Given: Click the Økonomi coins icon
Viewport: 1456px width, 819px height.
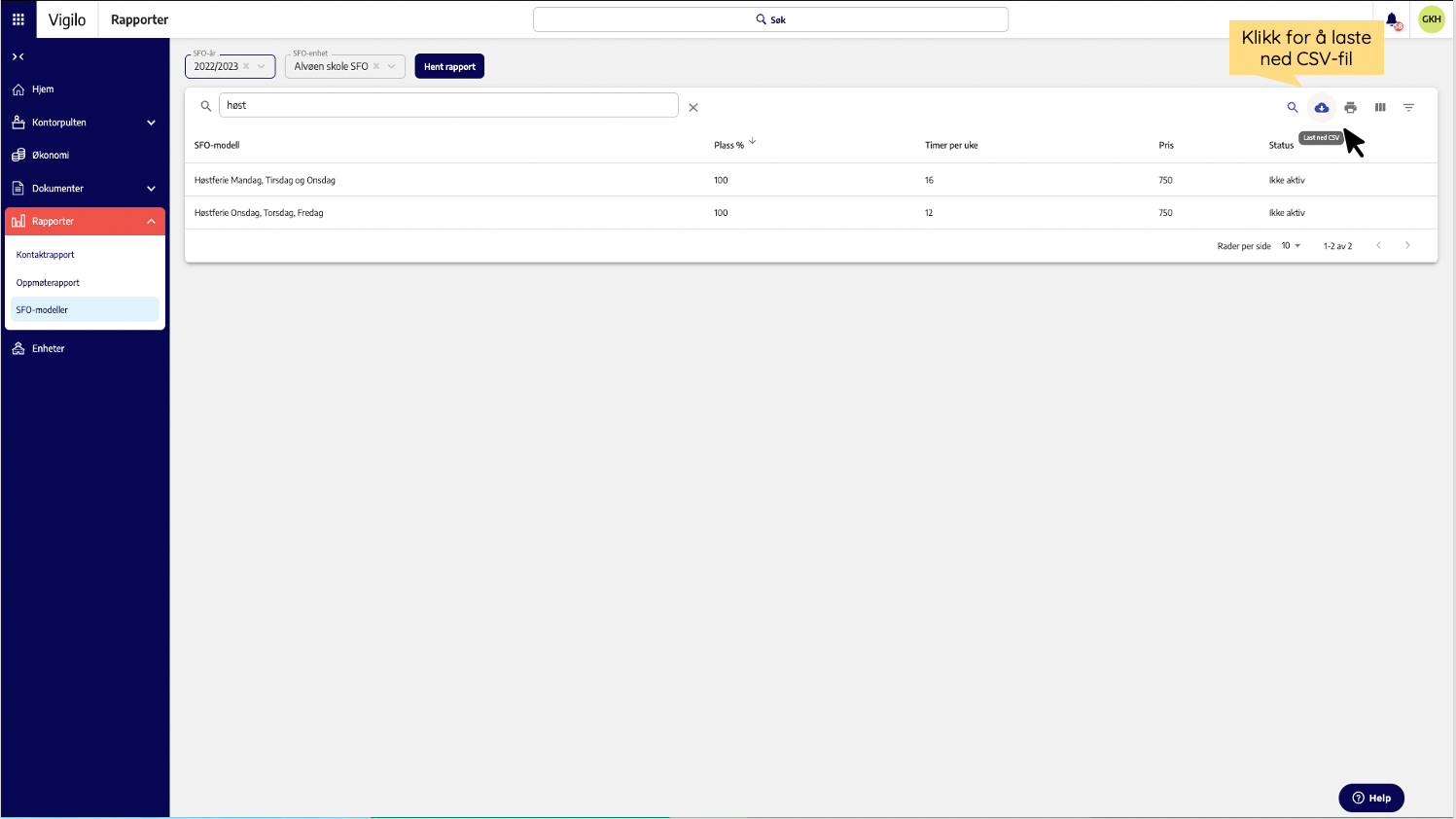Looking at the screenshot, I should pos(18,155).
